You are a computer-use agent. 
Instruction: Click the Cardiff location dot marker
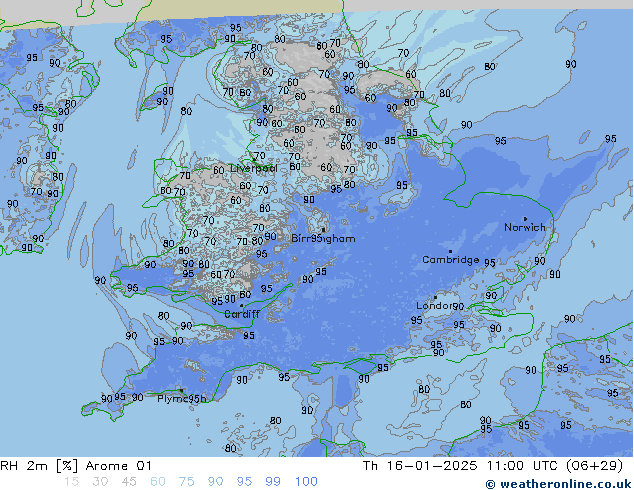click(x=241, y=306)
